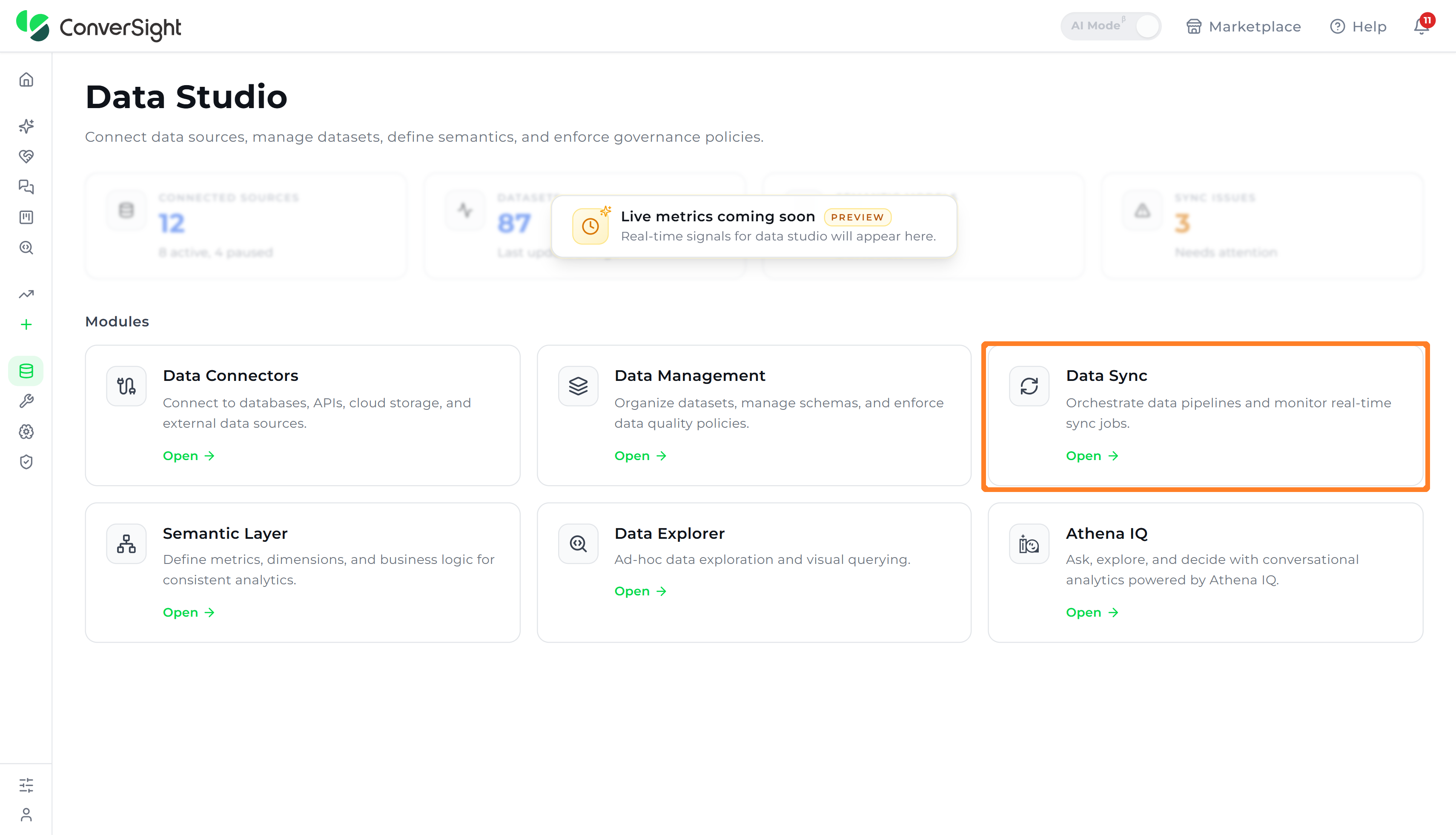Click Open under Data Sync
Screen dimensions: 1456x835
pyautogui.click(x=1092, y=456)
